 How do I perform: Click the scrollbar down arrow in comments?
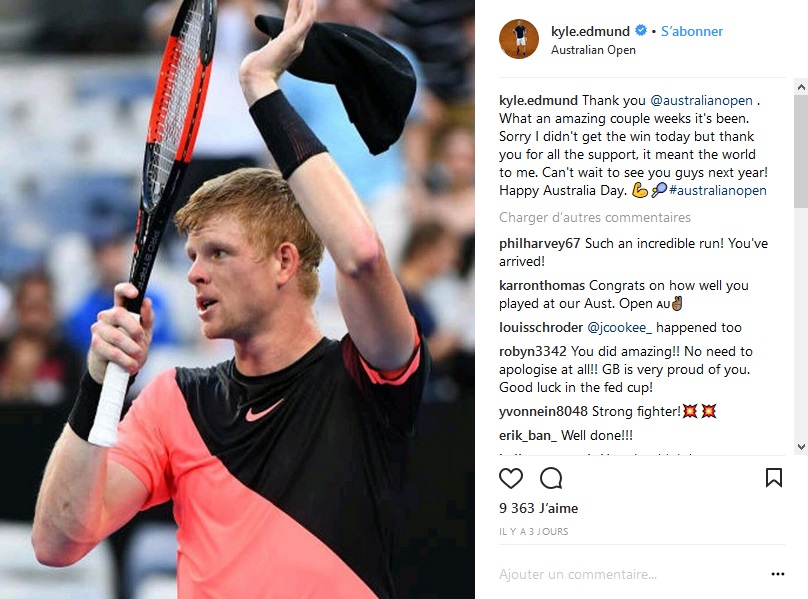(x=801, y=447)
